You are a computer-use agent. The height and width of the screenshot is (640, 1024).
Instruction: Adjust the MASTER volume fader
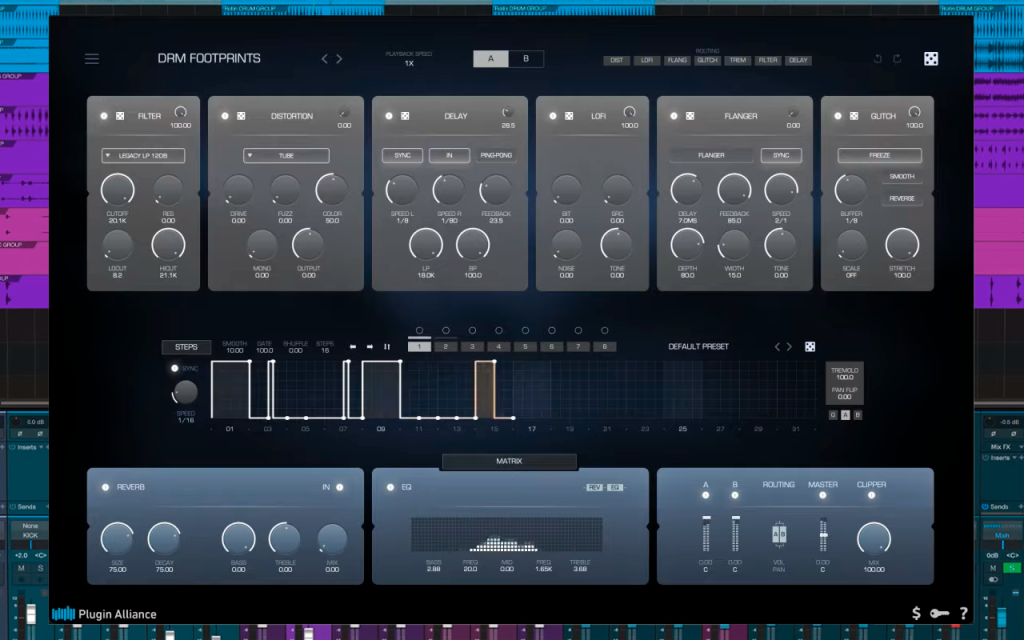824,535
